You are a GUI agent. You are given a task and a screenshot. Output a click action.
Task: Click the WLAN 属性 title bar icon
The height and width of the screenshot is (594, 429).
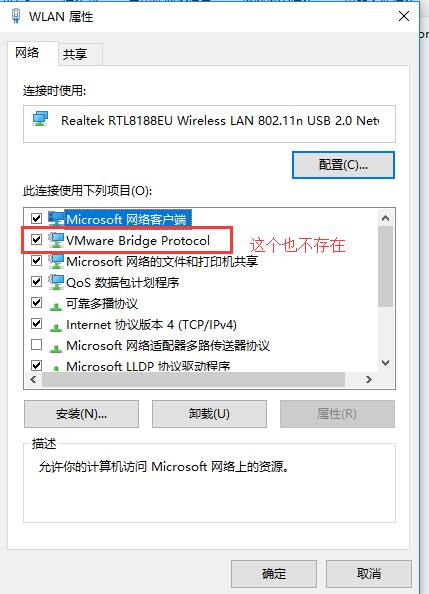[16, 16]
